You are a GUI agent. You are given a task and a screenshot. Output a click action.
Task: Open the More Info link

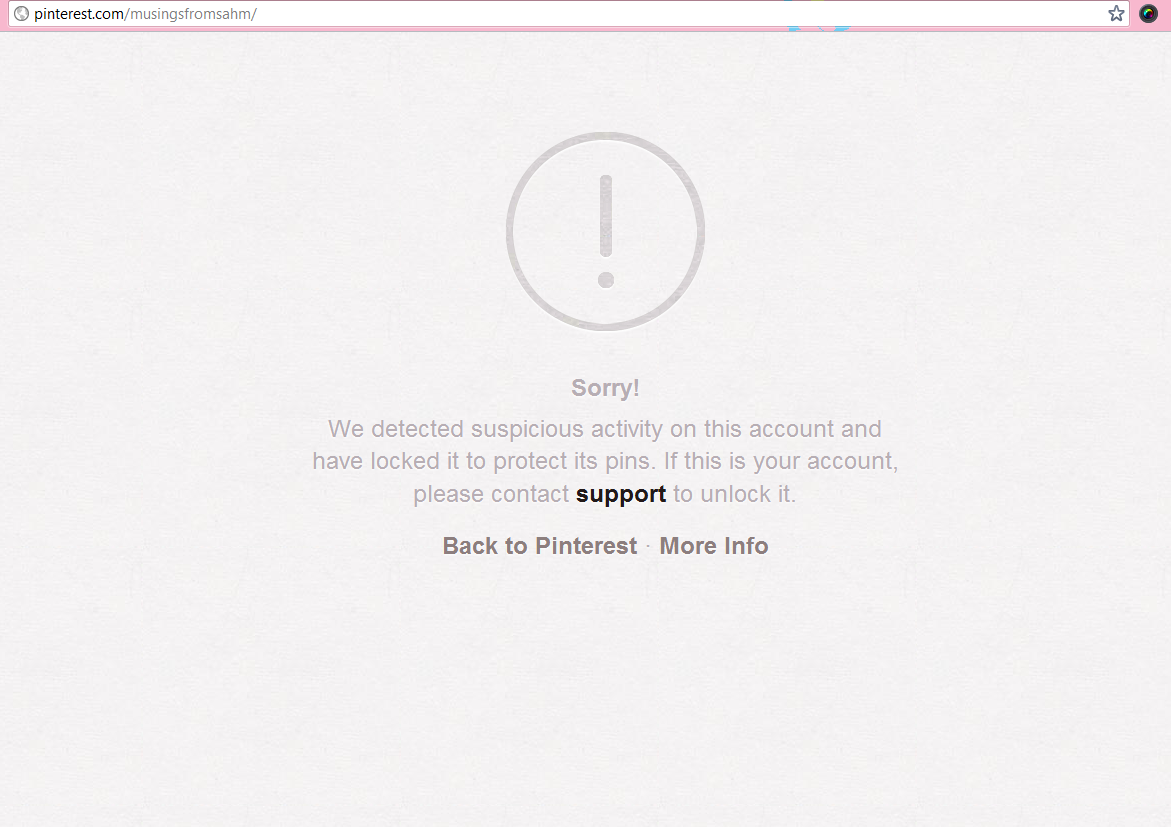tap(713, 546)
